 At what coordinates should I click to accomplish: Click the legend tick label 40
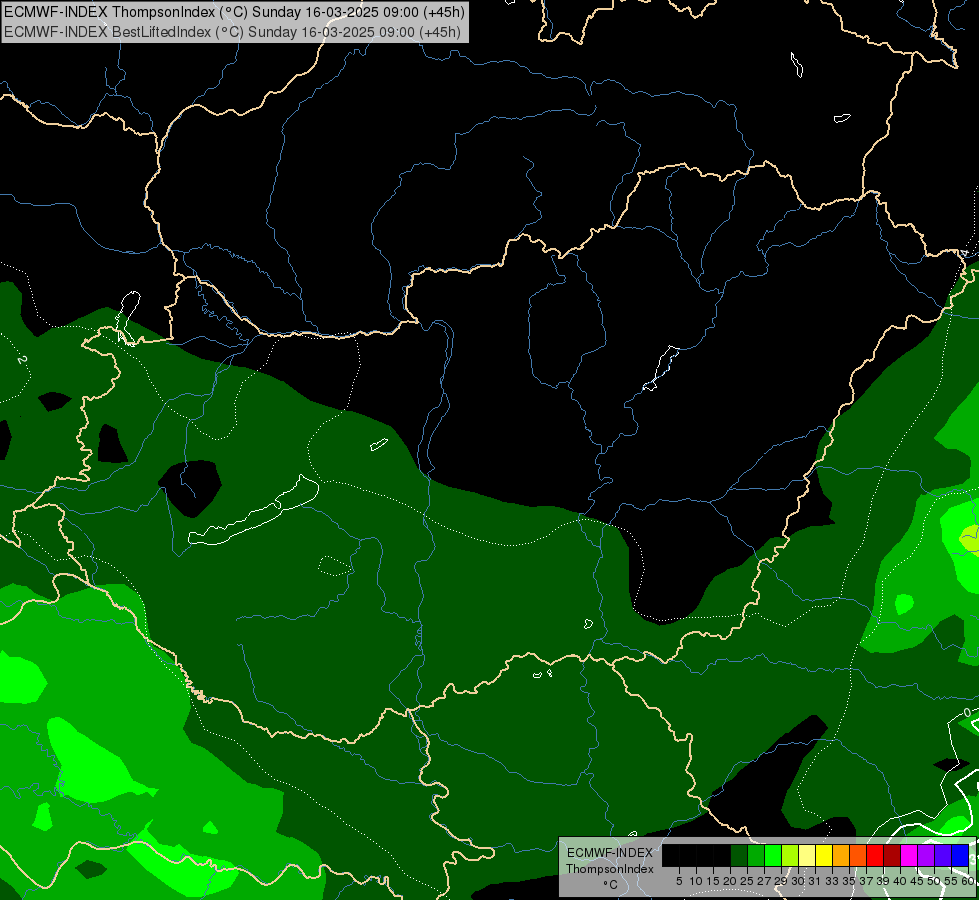900,881
